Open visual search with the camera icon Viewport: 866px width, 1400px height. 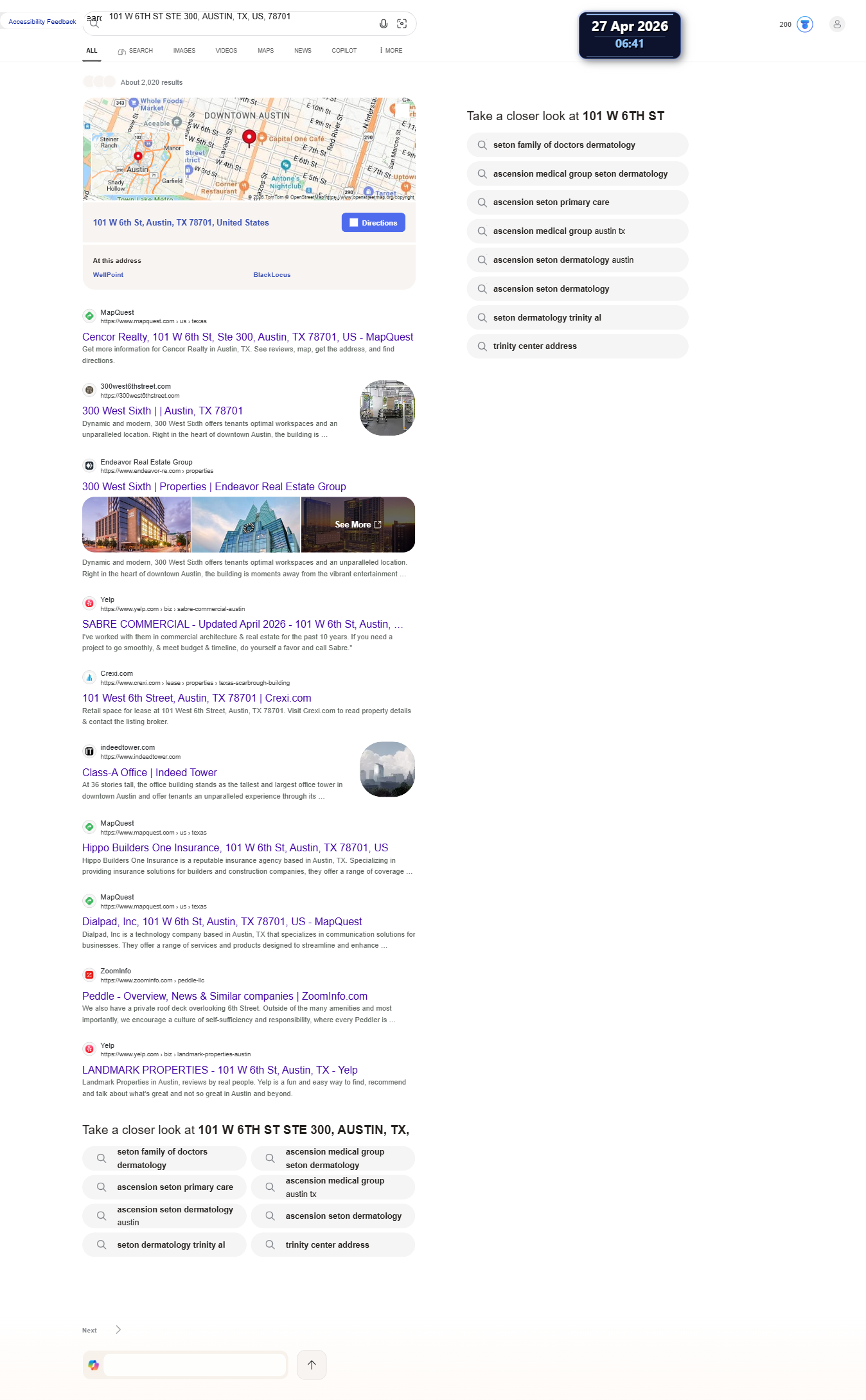click(402, 24)
